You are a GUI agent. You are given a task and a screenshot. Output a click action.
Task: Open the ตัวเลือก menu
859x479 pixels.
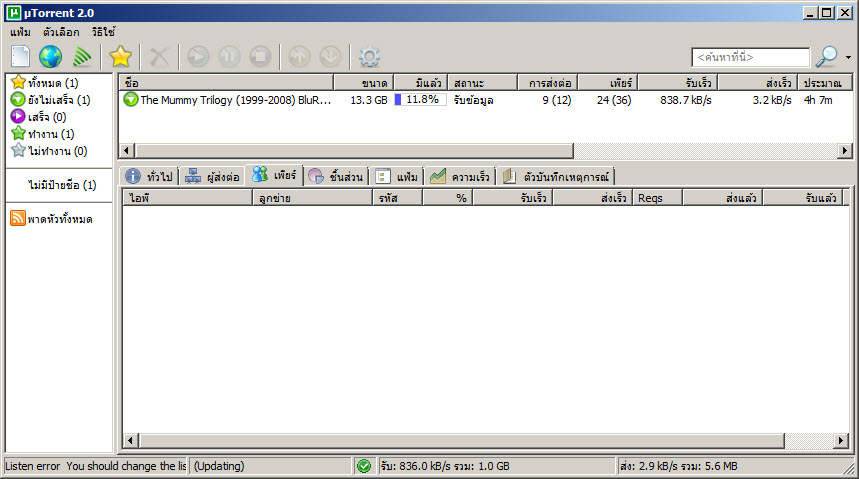pyautogui.click(x=61, y=32)
